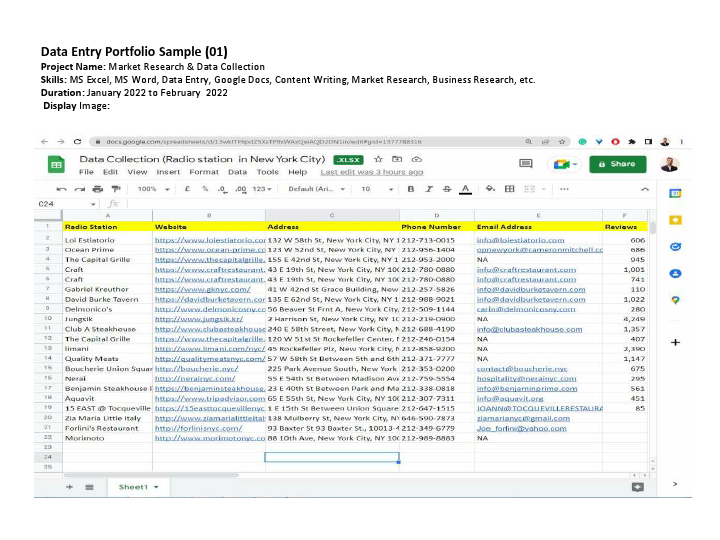Open the Sheet1 tab menu arrow
The image size is (720, 540).
(156, 487)
